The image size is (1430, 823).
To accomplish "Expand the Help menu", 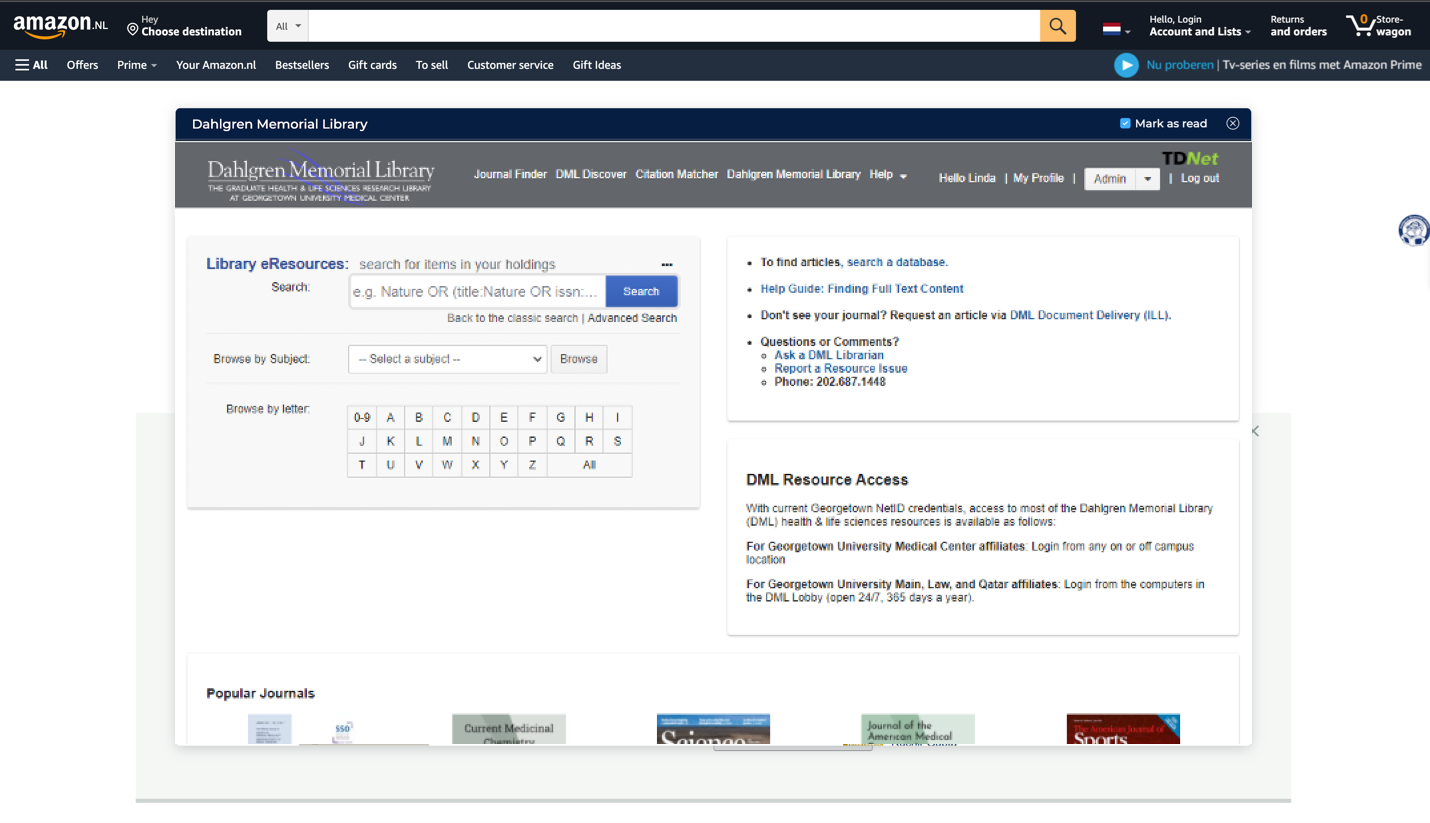I will 888,174.
